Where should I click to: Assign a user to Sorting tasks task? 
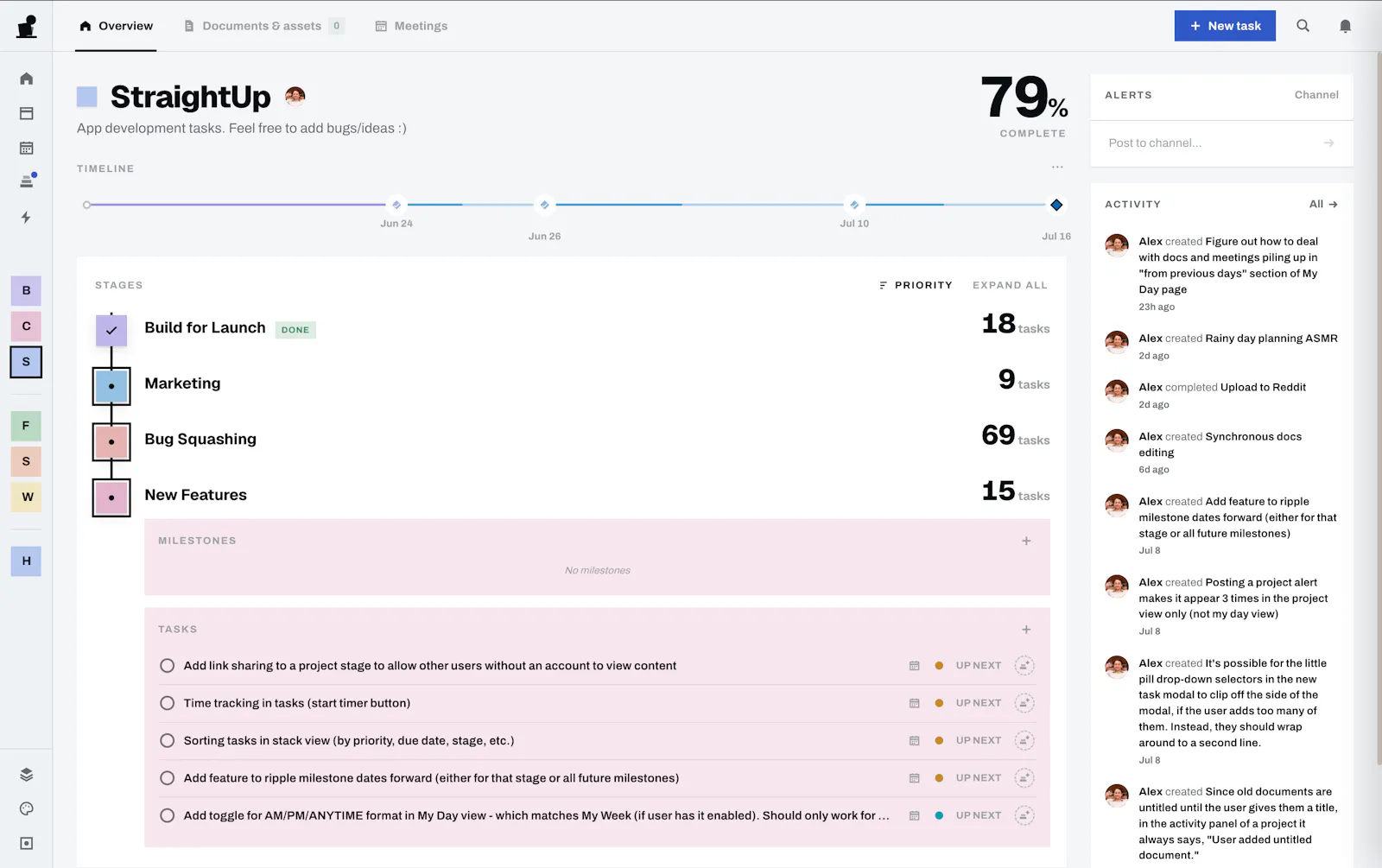click(1024, 740)
